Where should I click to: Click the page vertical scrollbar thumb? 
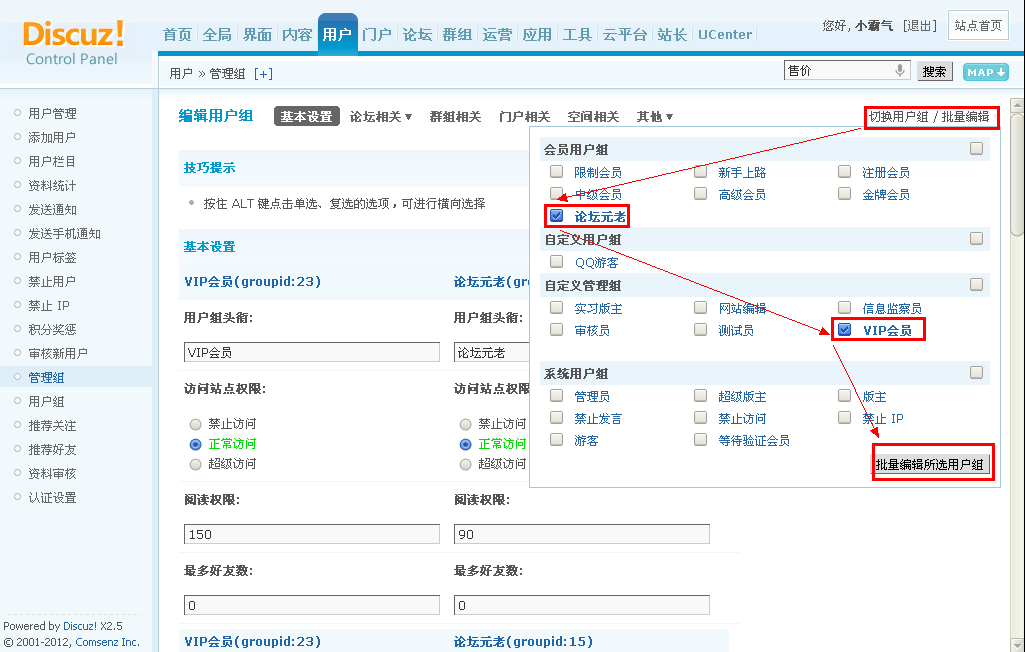pyautogui.click(x=1017, y=174)
